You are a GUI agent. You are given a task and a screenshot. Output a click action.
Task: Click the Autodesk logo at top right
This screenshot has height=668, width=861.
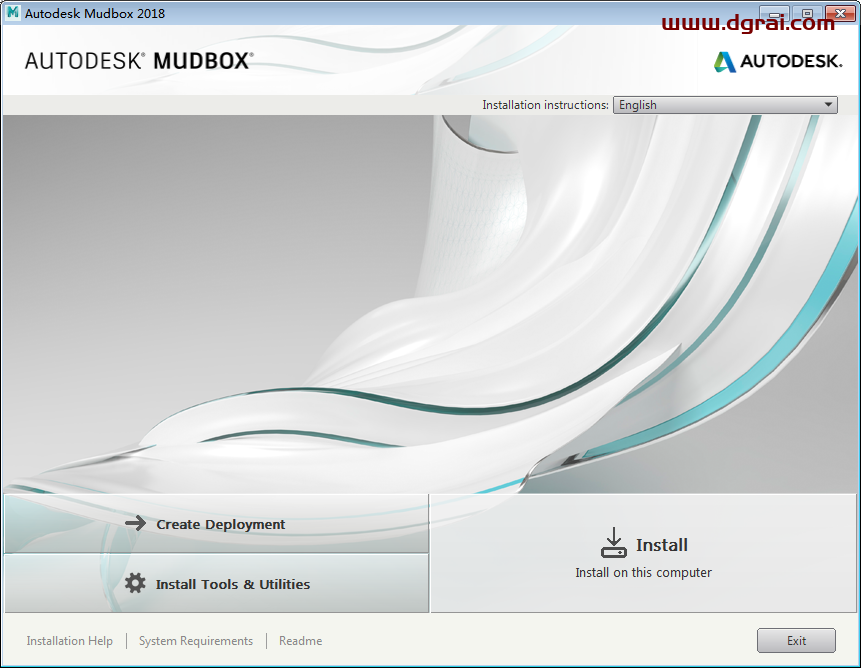(778, 61)
